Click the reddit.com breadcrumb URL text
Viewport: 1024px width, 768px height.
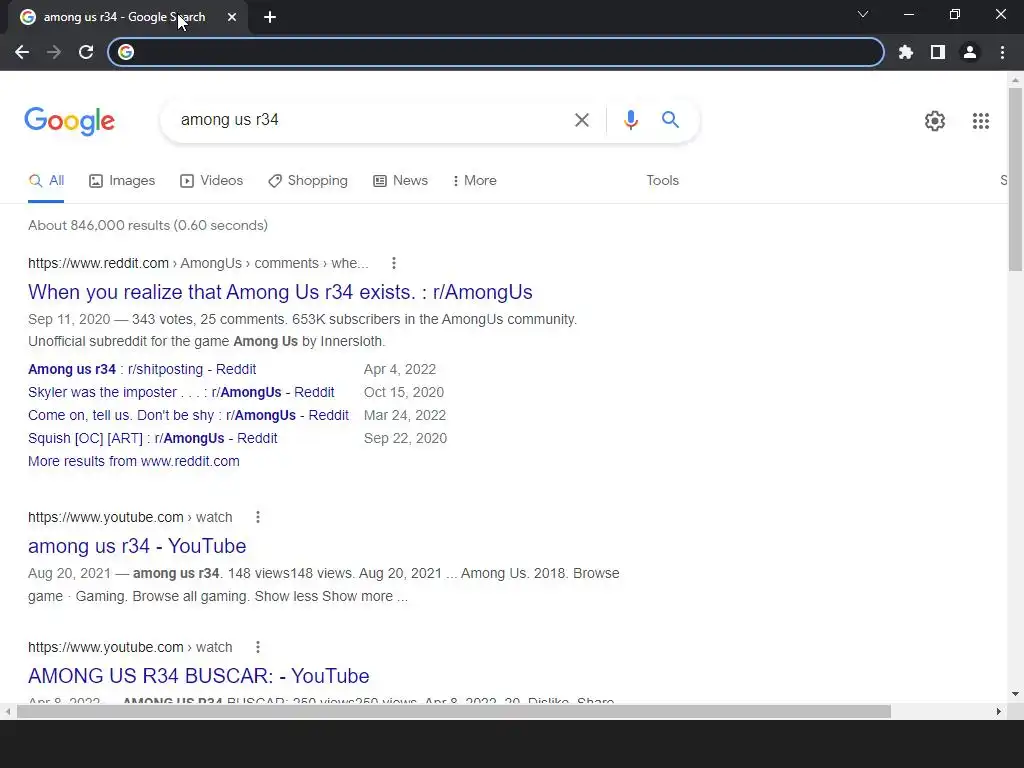(x=198, y=263)
